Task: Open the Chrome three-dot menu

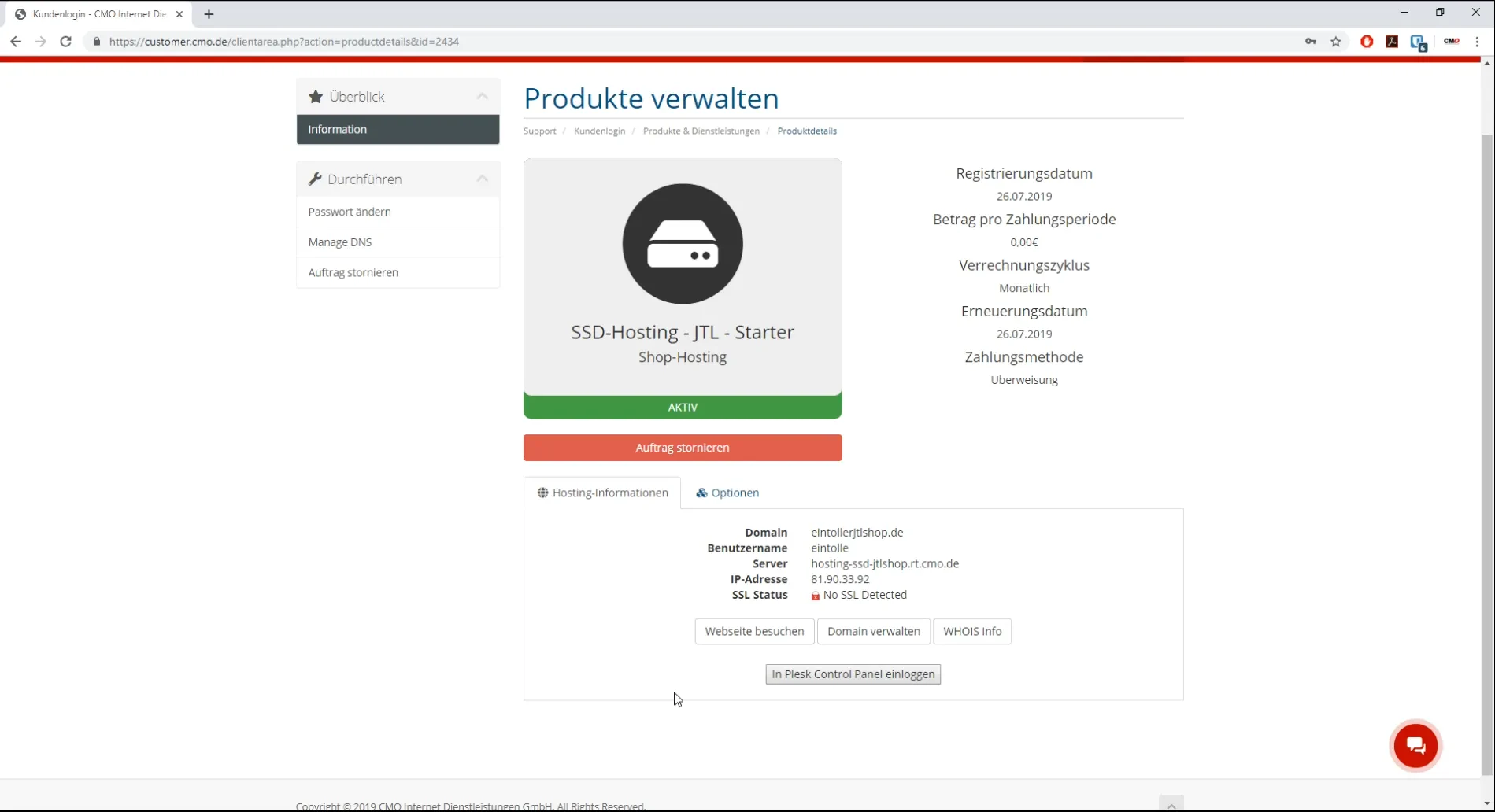Action: click(1478, 42)
